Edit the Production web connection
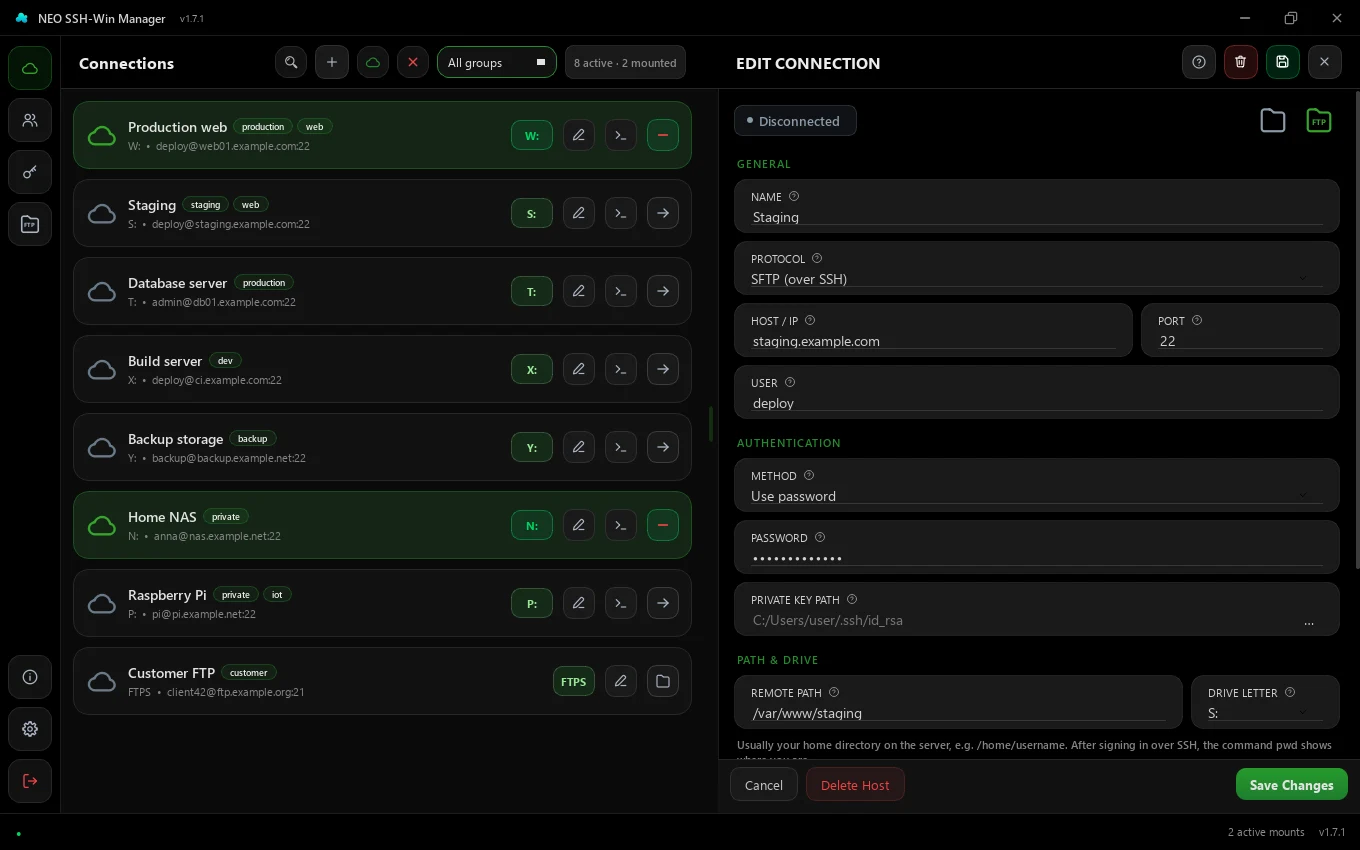Image resolution: width=1360 pixels, height=850 pixels. 579,135
